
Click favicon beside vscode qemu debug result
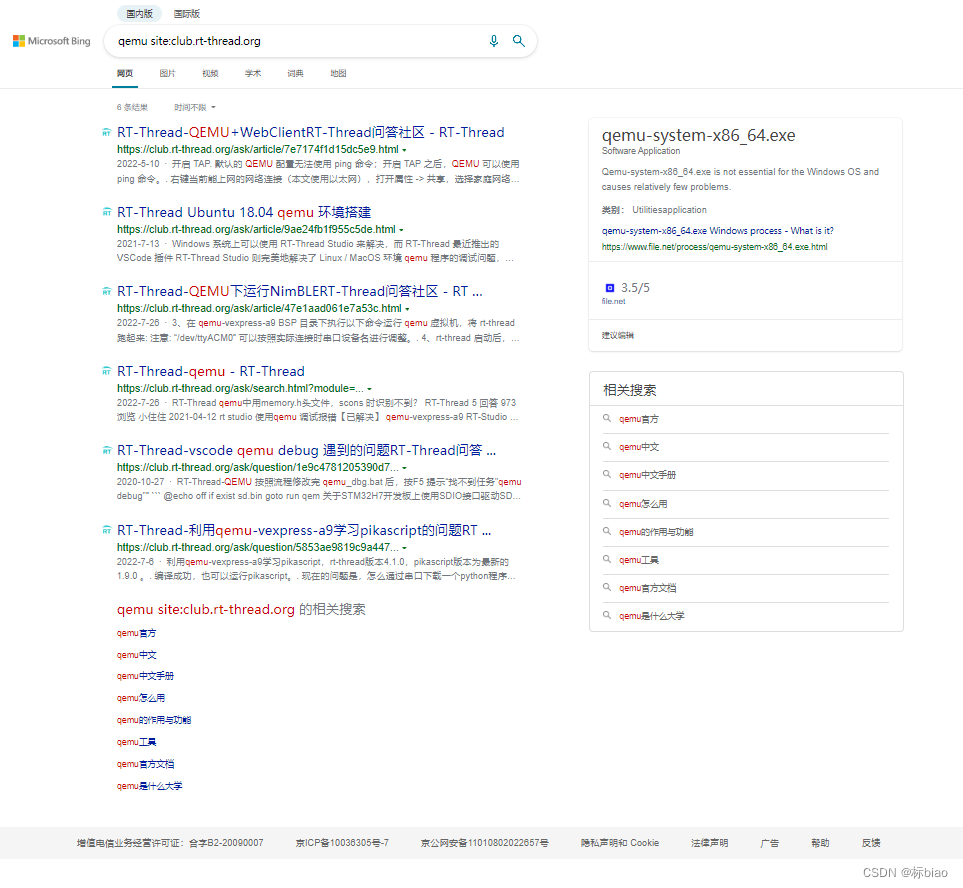[x=107, y=451]
